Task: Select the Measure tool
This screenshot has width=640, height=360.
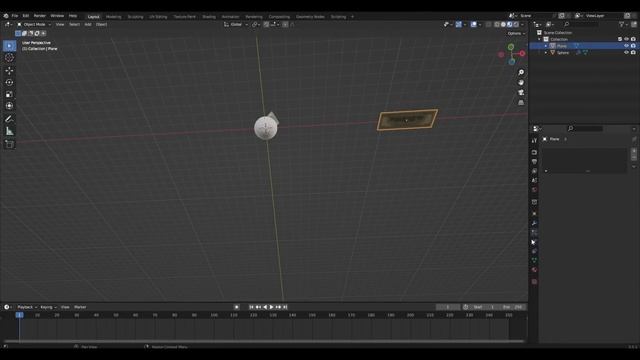Action: [x=9, y=131]
